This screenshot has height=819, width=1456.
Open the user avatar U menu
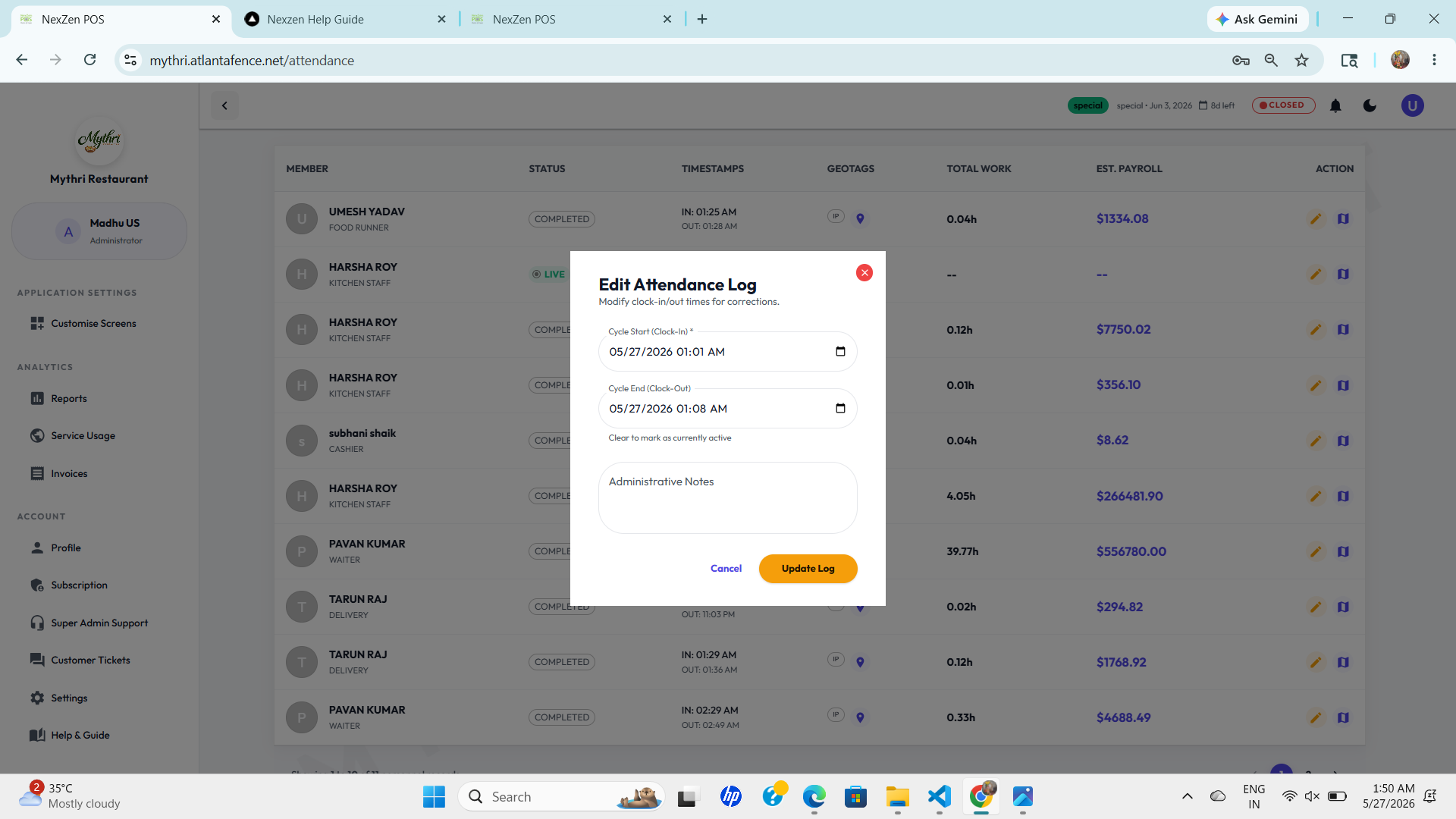coord(1412,105)
